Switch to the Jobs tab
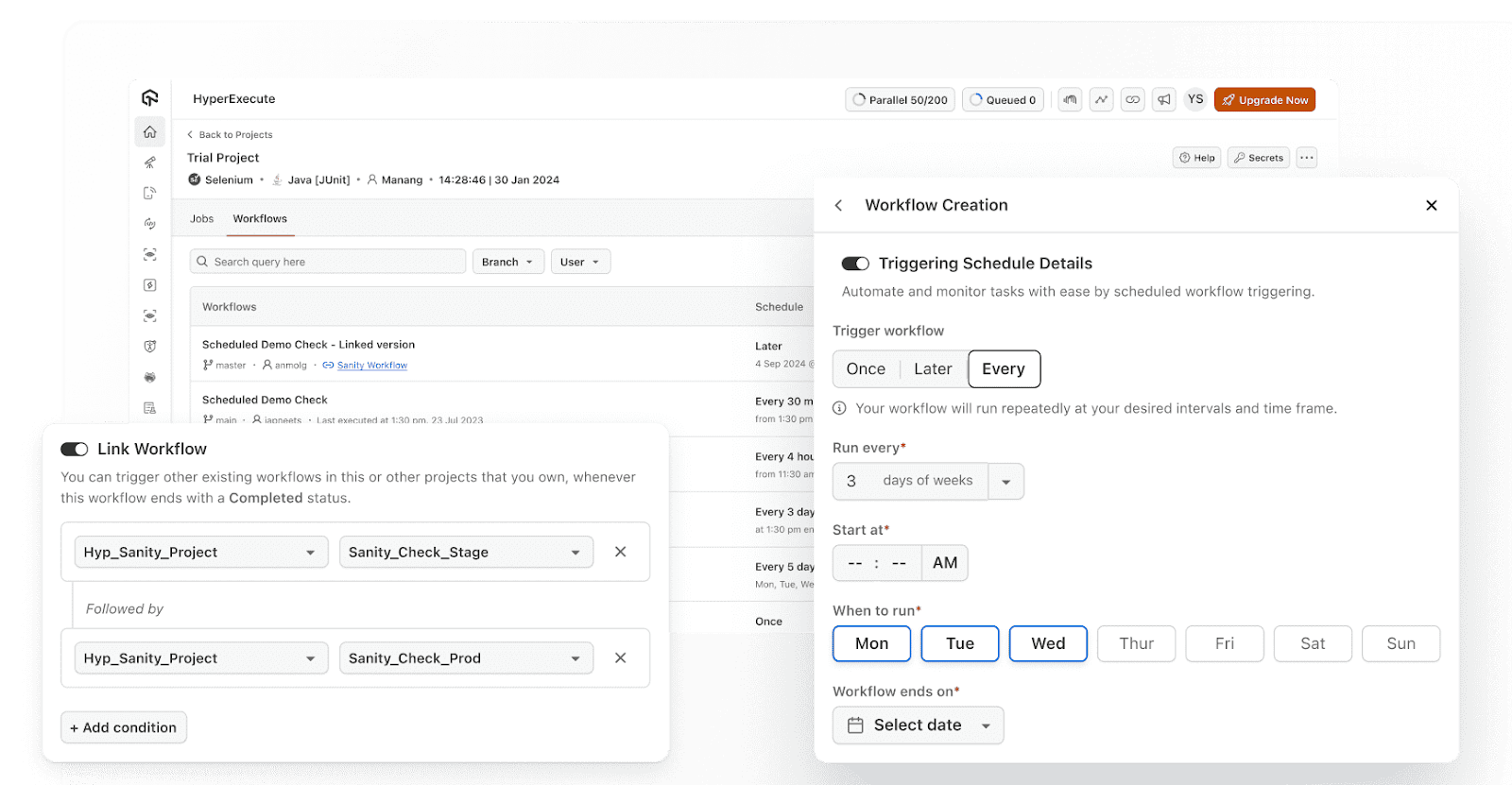The height and width of the screenshot is (785, 1512). (x=202, y=218)
